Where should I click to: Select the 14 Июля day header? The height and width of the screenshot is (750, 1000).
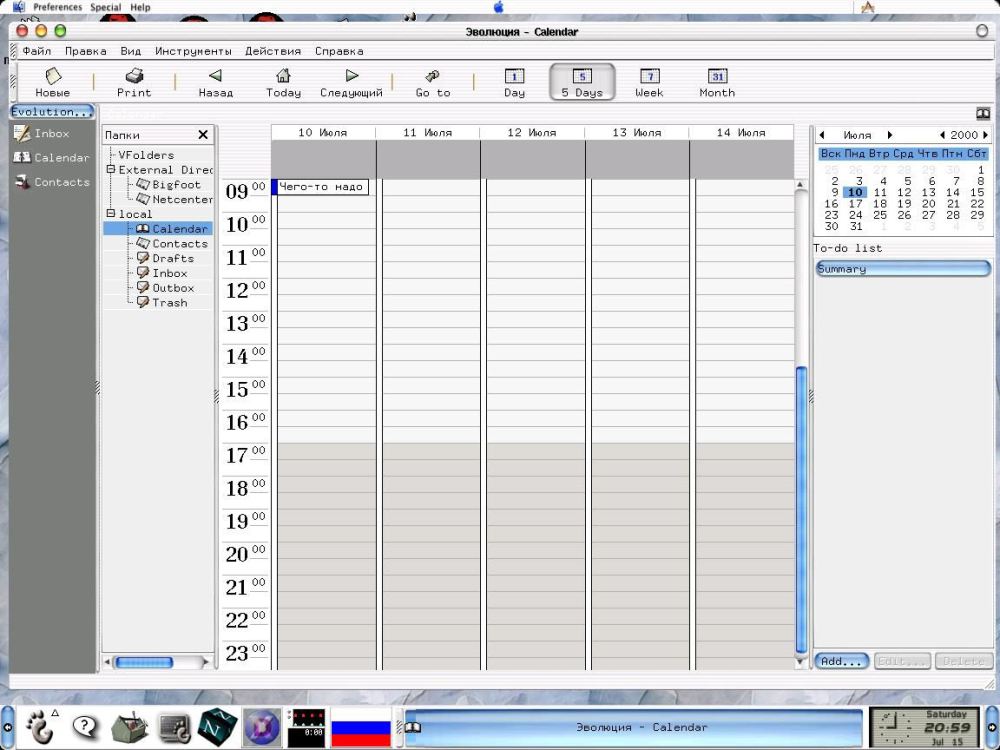coord(741,133)
